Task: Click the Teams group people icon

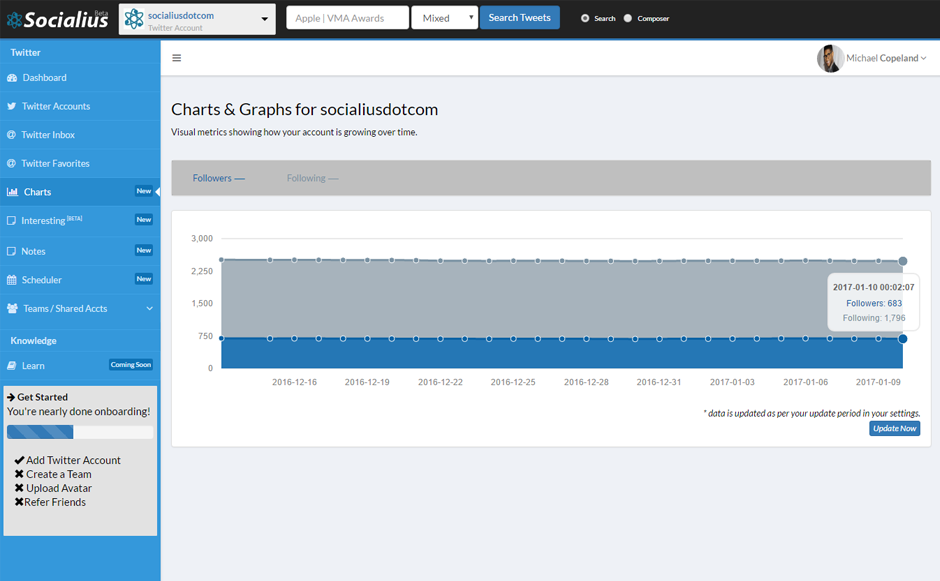Action: (x=13, y=309)
